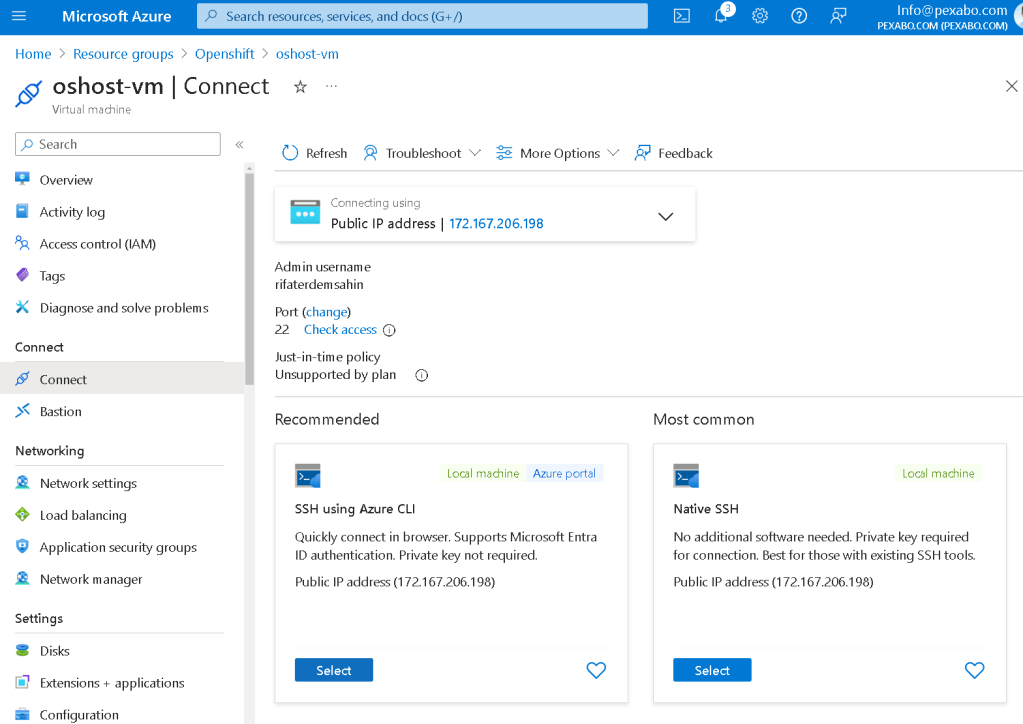
Task: Favorite Native SSH heart icon
Action: click(x=974, y=670)
